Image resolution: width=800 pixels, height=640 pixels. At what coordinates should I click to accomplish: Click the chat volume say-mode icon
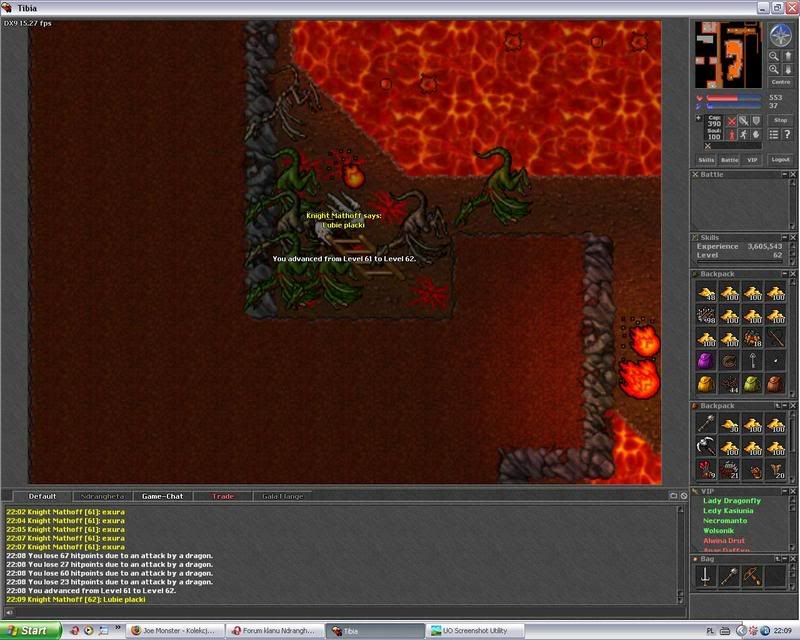9,612
